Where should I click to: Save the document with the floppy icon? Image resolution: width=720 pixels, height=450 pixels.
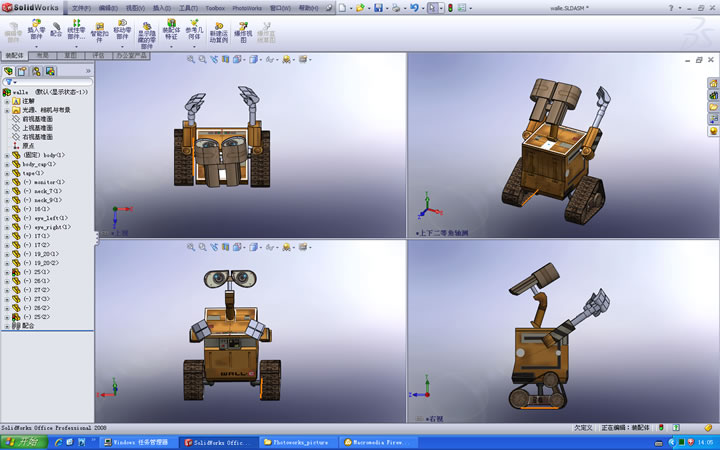[378, 7]
